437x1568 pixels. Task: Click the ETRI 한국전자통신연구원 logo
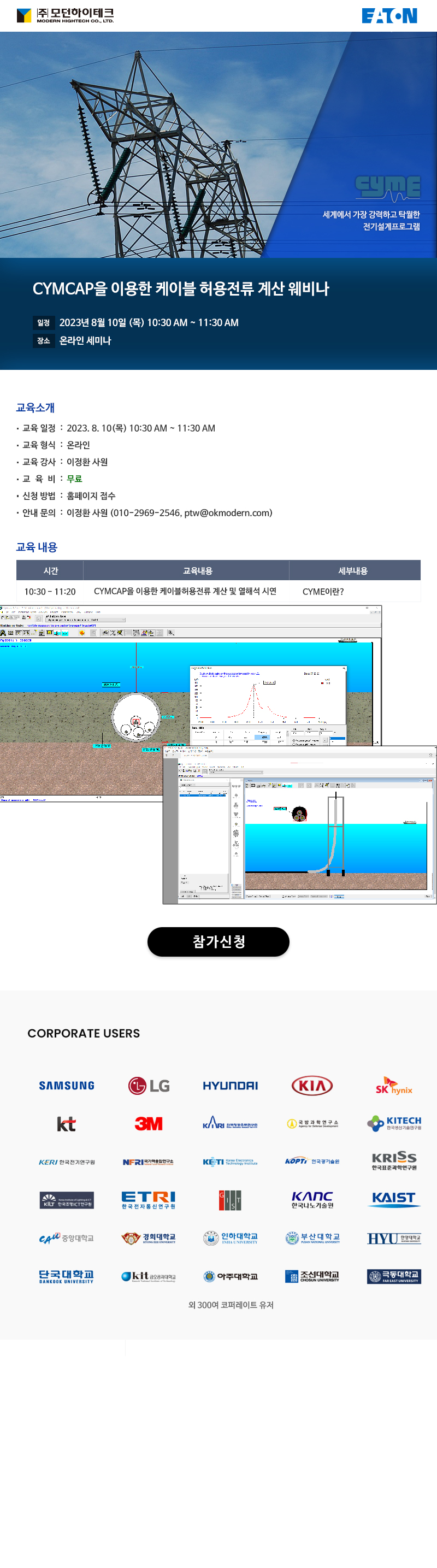[149, 1200]
